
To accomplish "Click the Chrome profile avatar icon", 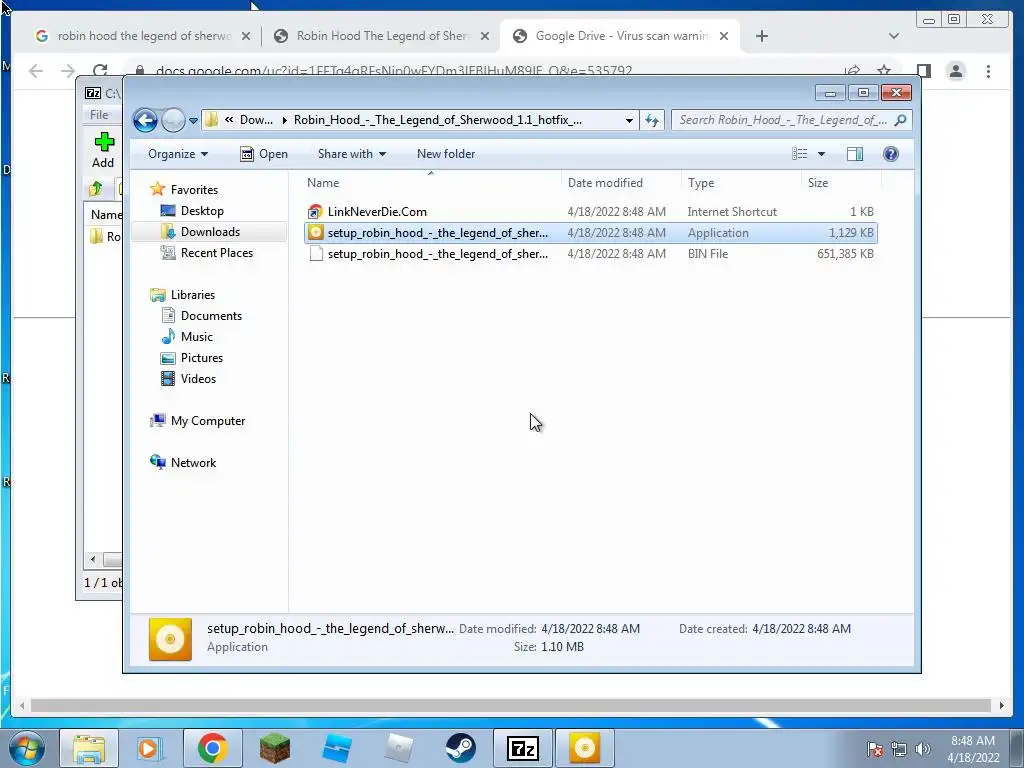I will point(956,71).
